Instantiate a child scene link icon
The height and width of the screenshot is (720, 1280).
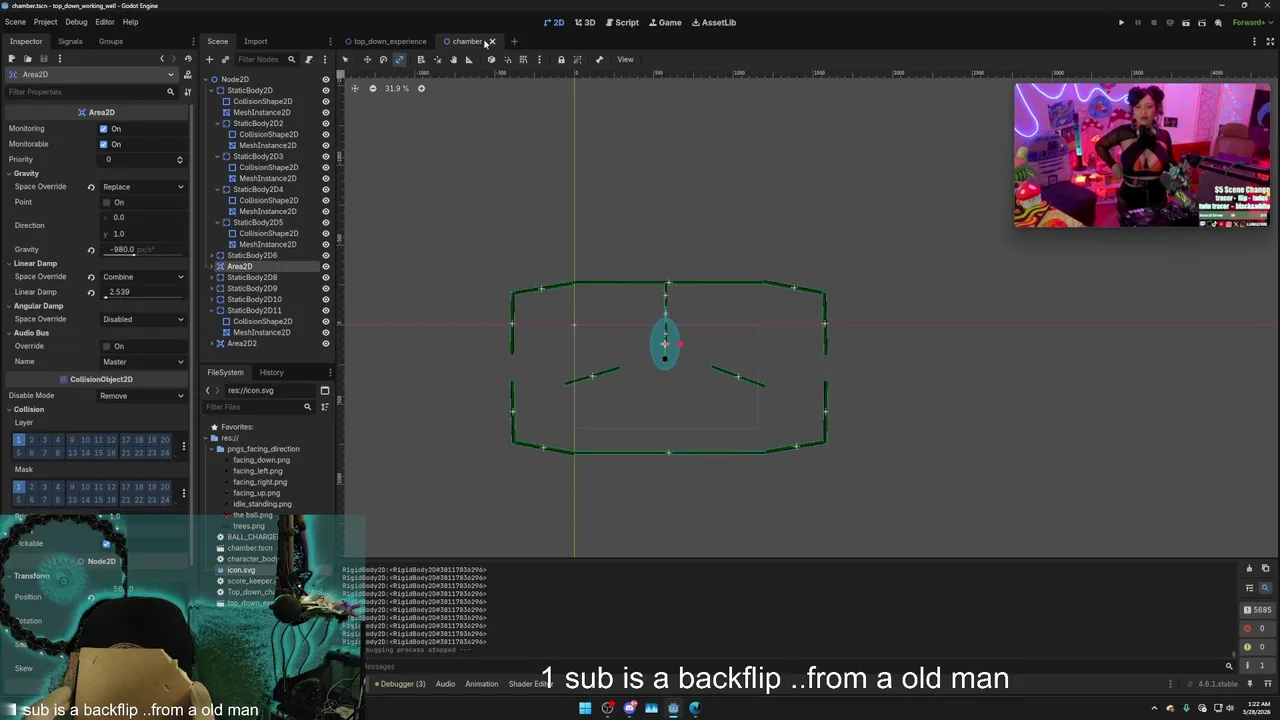225,59
